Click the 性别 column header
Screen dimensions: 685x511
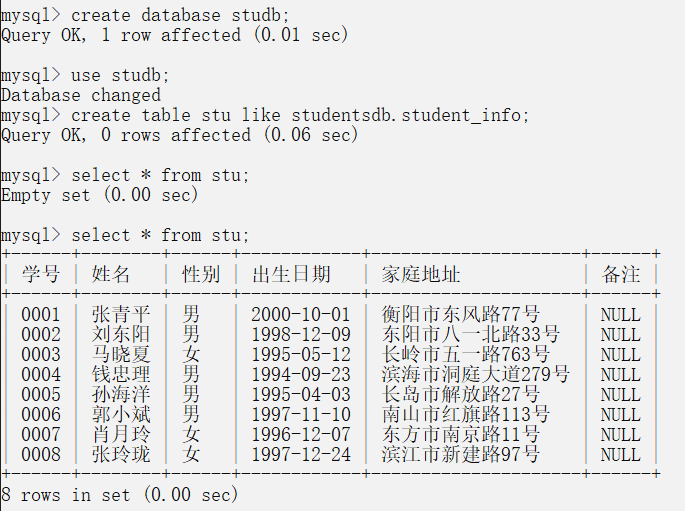[x=201, y=274]
